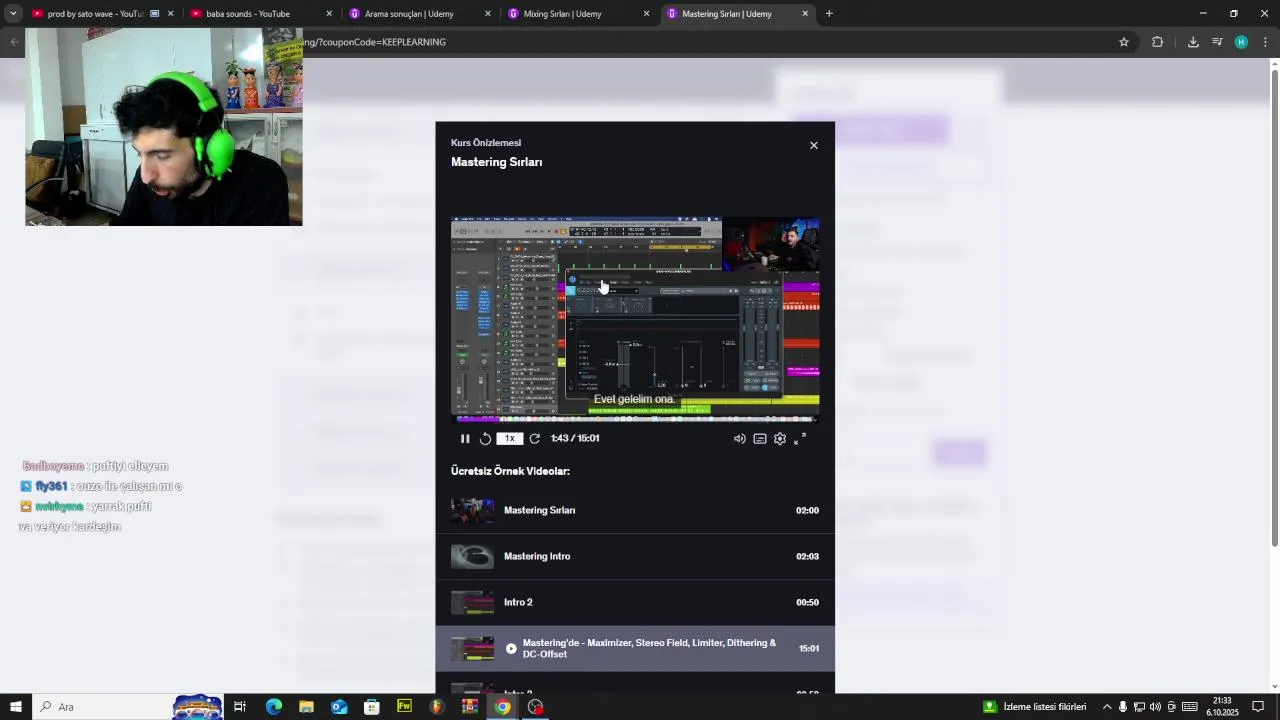
Task: Open a new browser tab
Action: (x=829, y=14)
